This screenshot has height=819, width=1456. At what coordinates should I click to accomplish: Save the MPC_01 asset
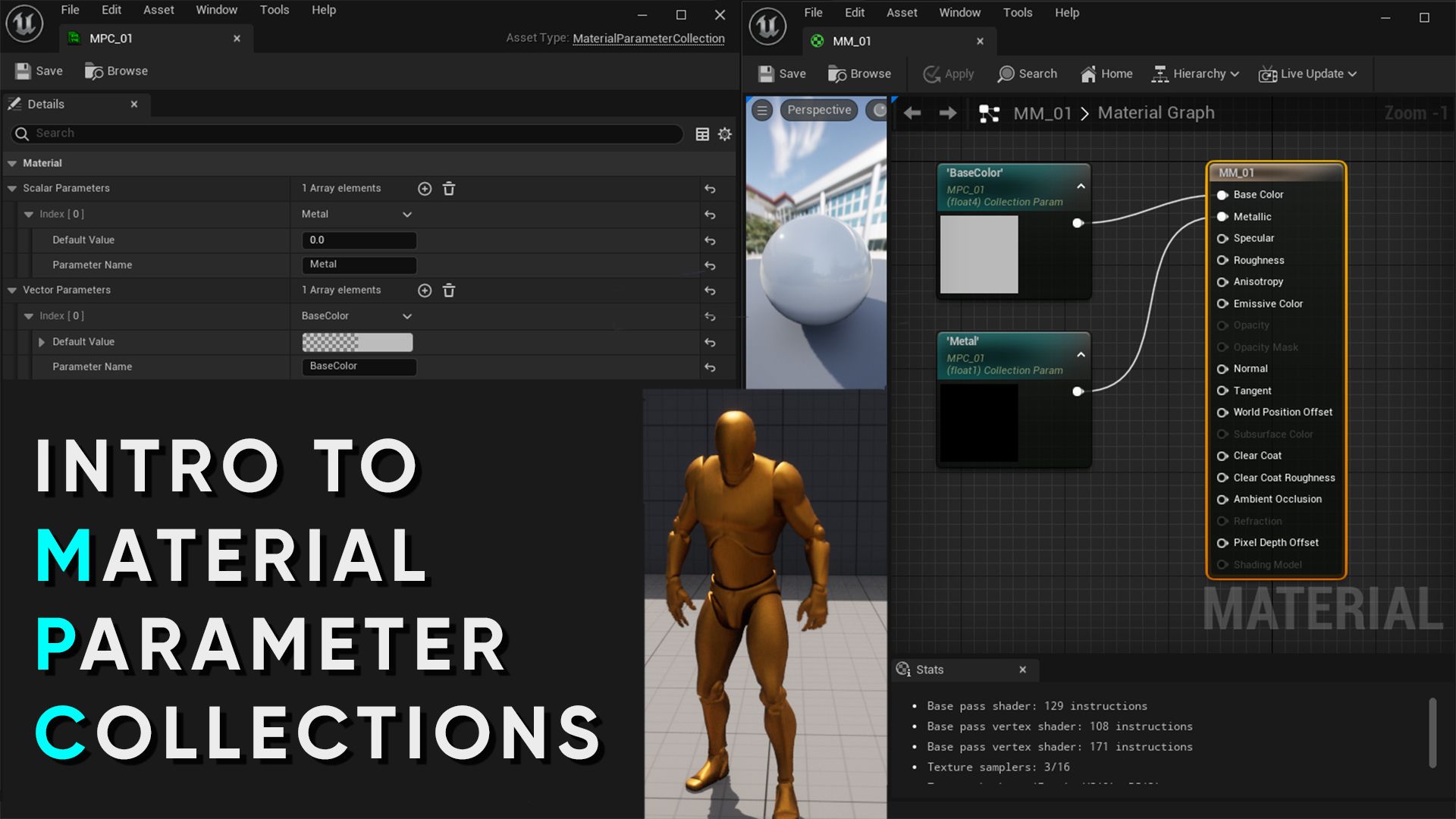[38, 71]
